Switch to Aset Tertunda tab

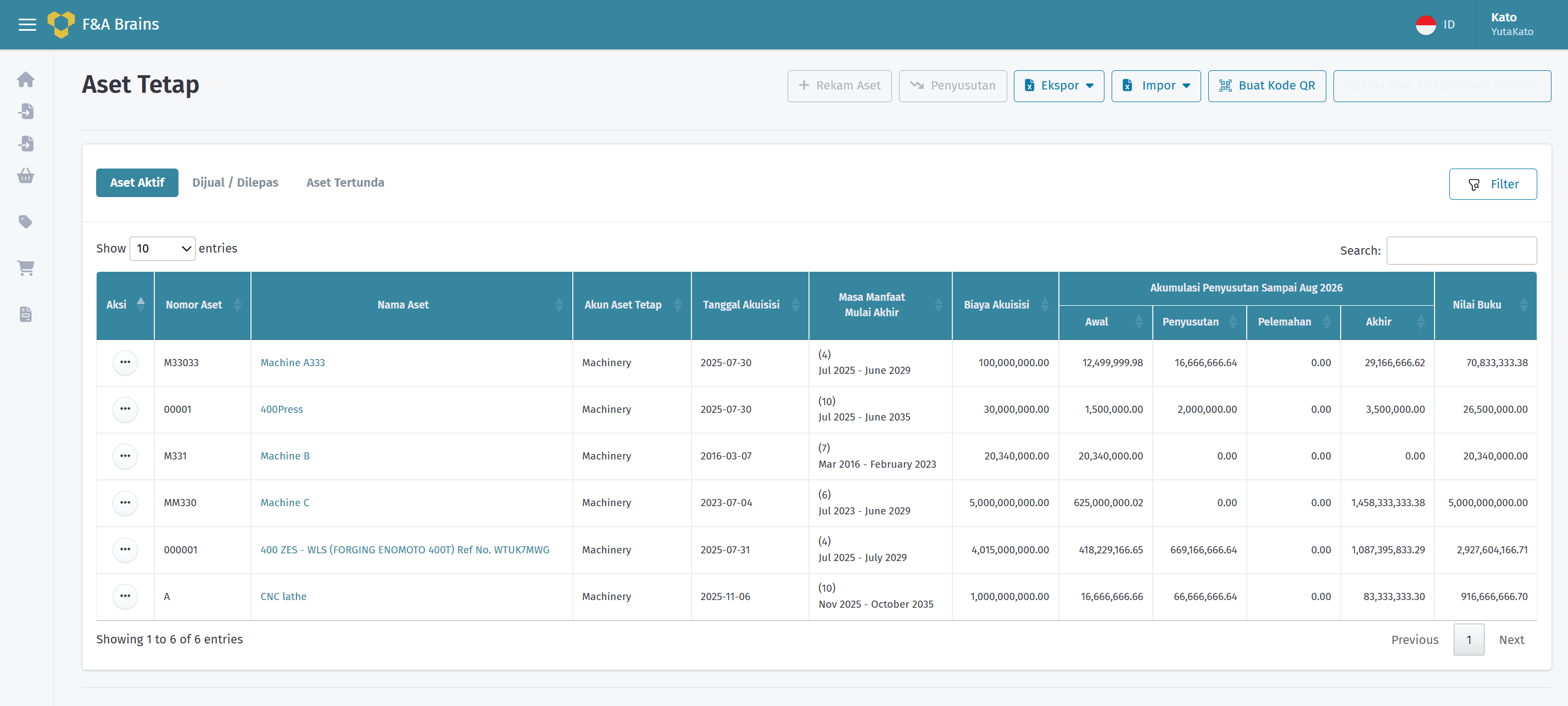pos(345,183)
